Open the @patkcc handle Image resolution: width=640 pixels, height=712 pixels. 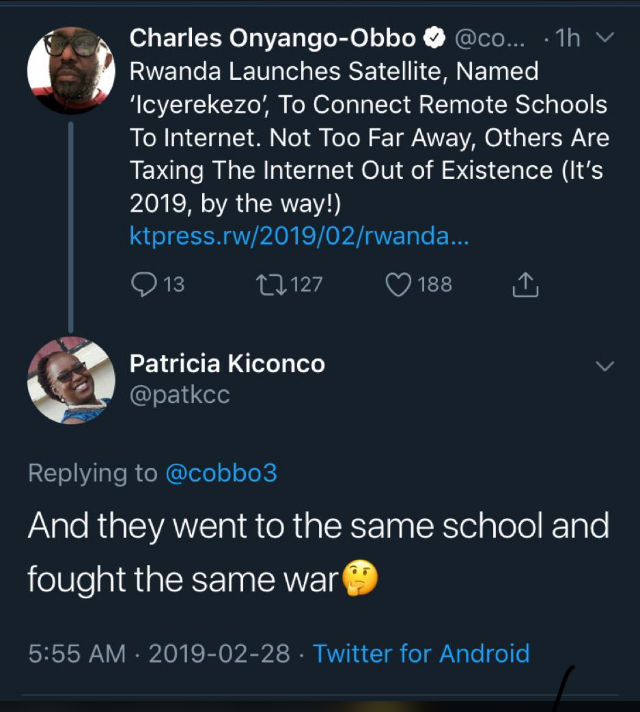click(x=180, y=395)
